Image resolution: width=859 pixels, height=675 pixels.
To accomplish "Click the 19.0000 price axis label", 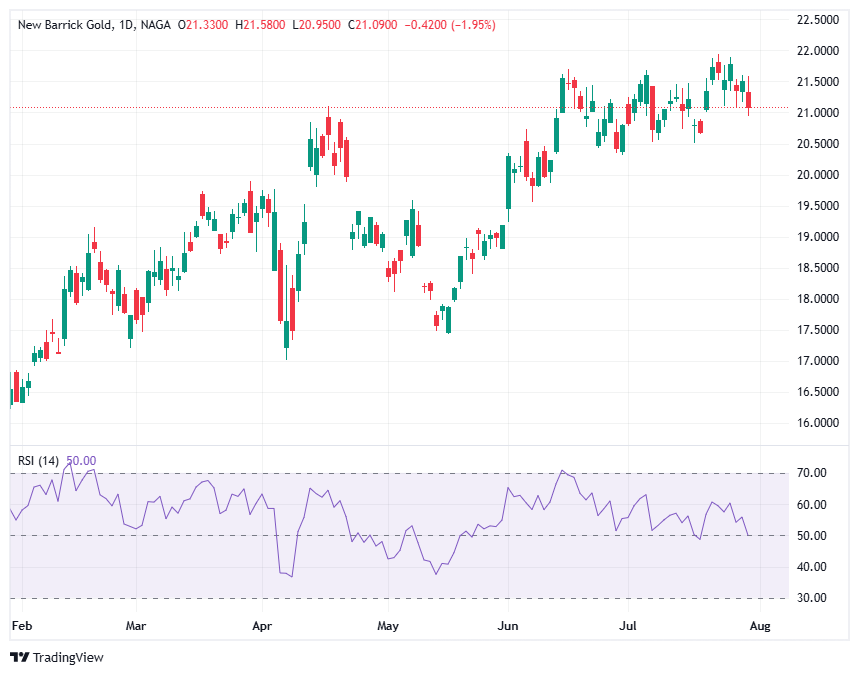I will (x=817, y=237).
